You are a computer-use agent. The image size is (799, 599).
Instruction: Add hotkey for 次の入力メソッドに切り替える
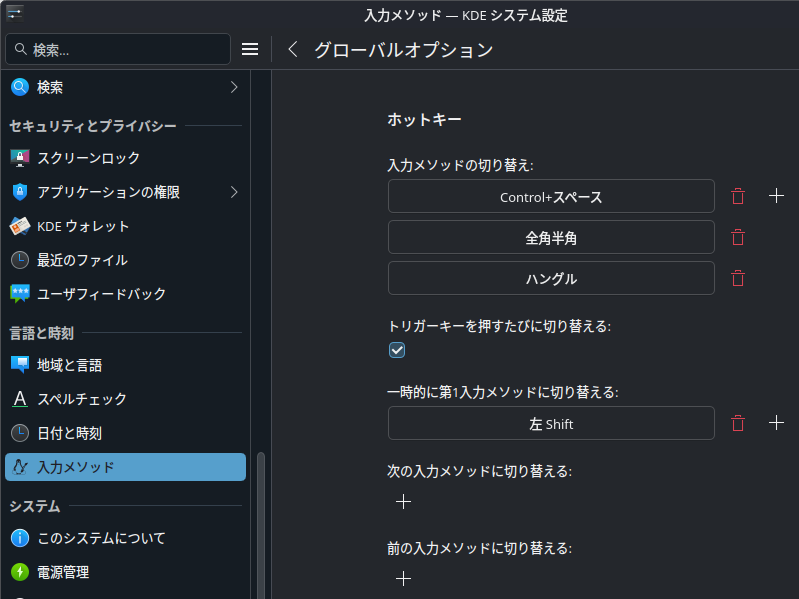[403, 501]
